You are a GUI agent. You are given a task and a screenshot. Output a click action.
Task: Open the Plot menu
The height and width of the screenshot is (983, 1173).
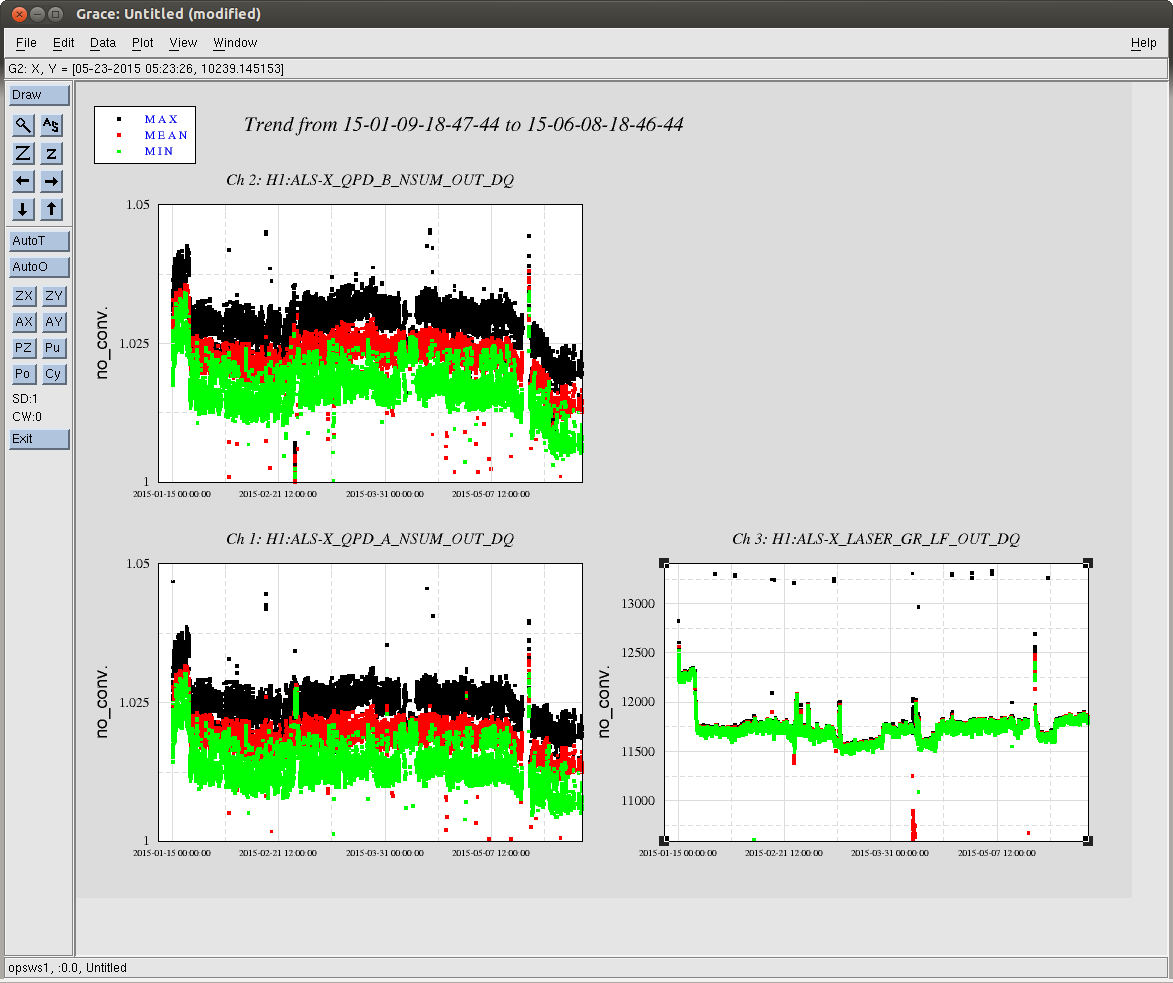coord(142,43)
